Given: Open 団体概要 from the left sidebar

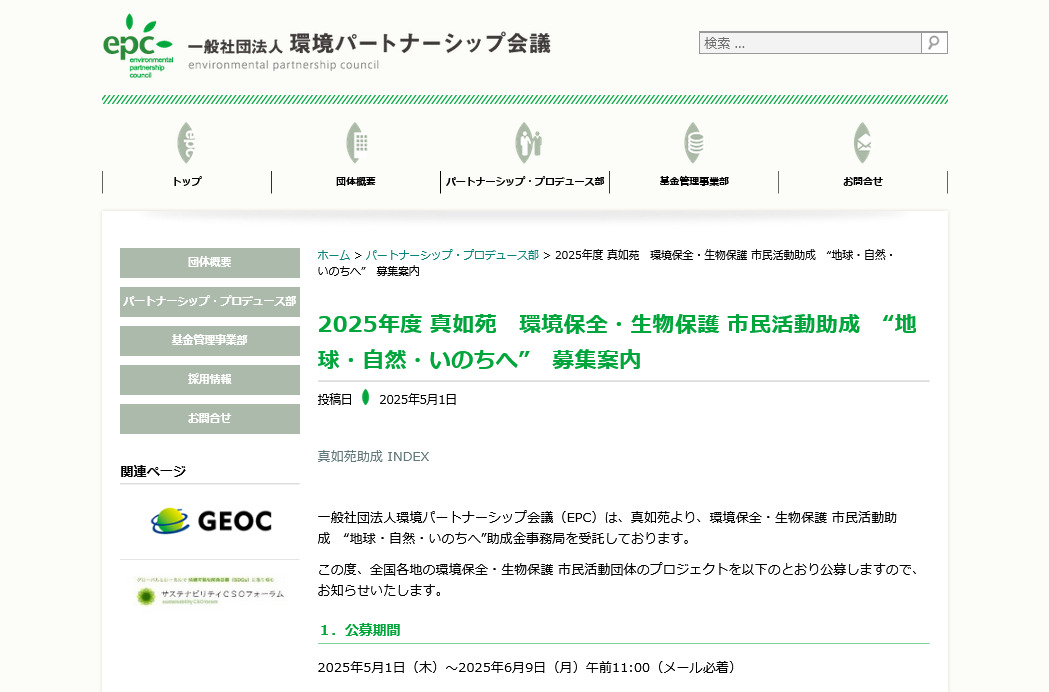Looking at the screenshot, I should tap(209, 263).
